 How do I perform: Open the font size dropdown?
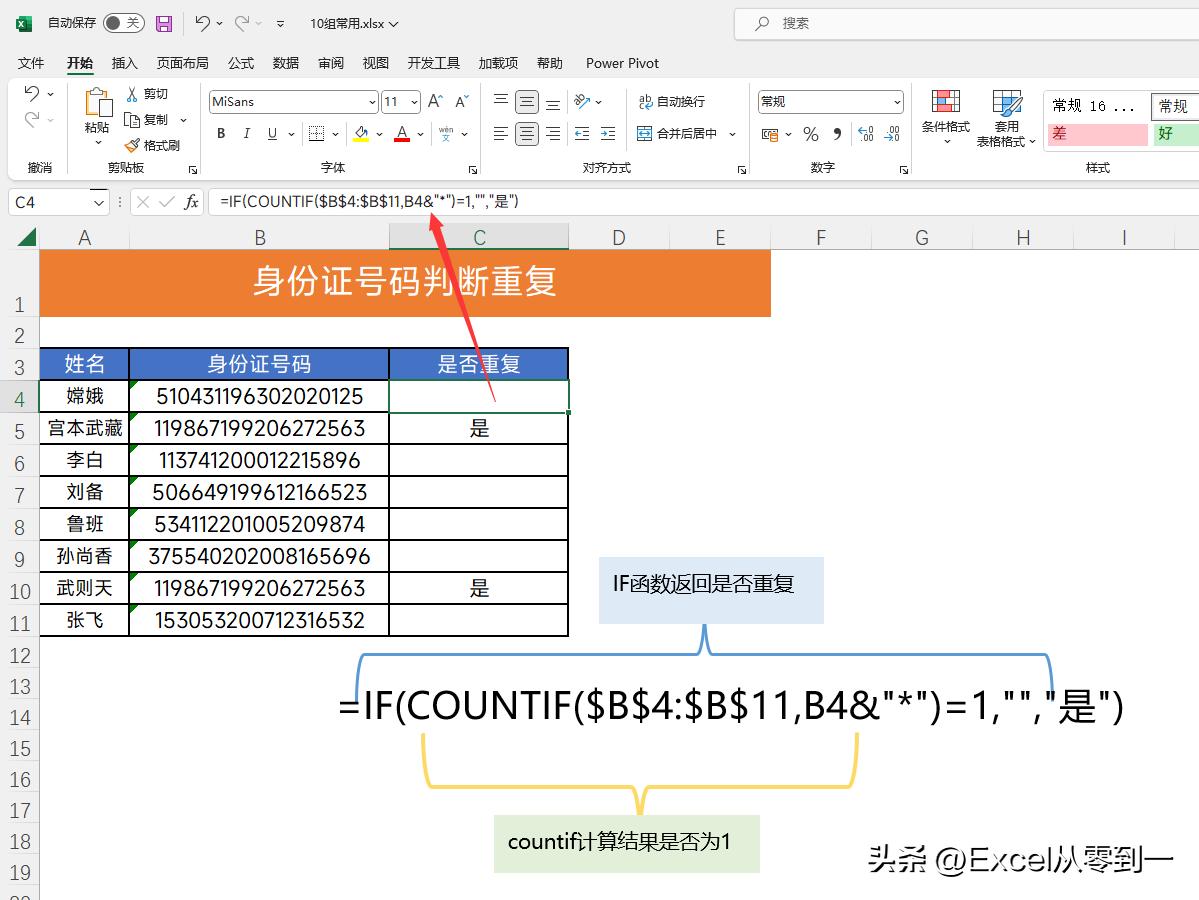tap(413, 101)
